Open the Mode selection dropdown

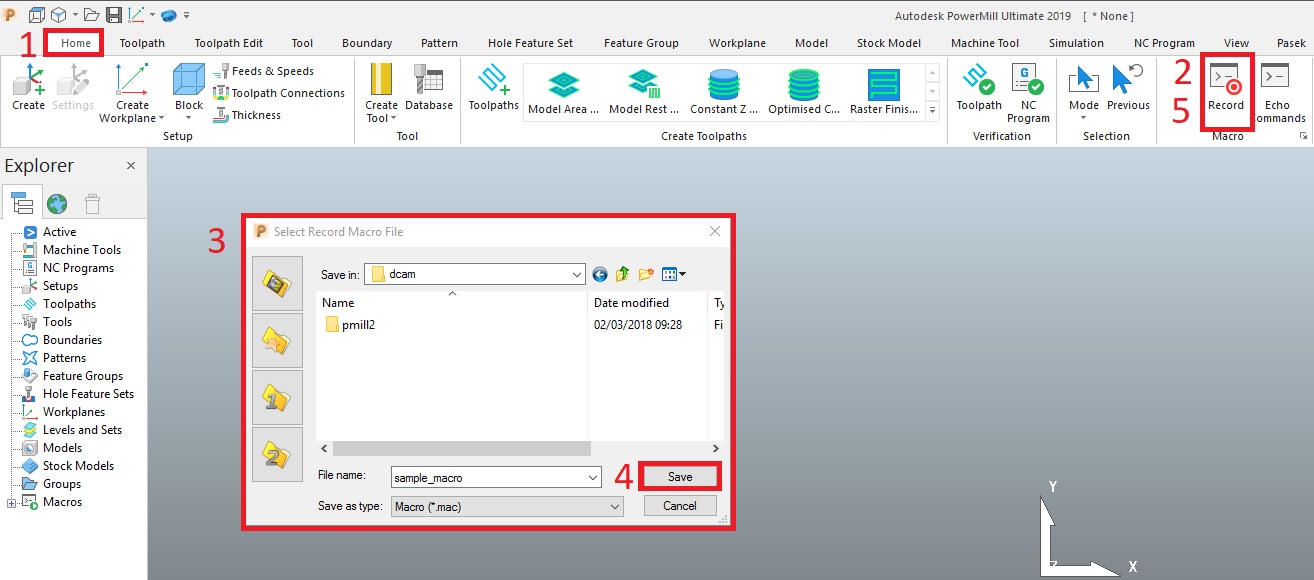coord(1084,118)
